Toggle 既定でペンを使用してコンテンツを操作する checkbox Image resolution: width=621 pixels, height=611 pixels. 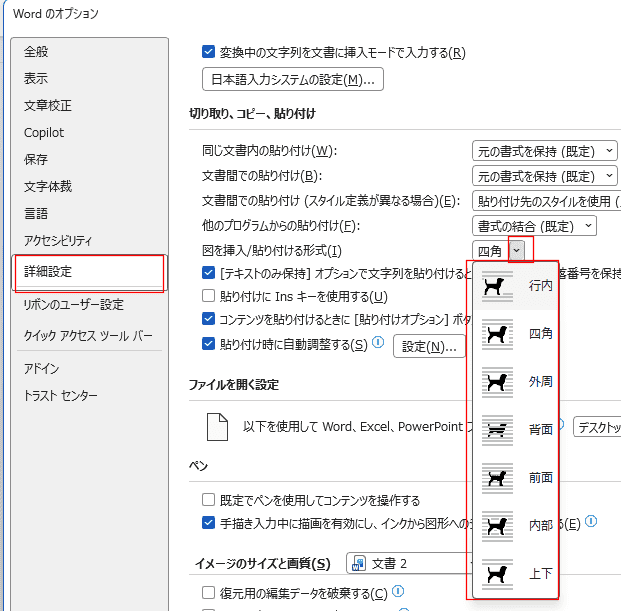tap(208, 500)
